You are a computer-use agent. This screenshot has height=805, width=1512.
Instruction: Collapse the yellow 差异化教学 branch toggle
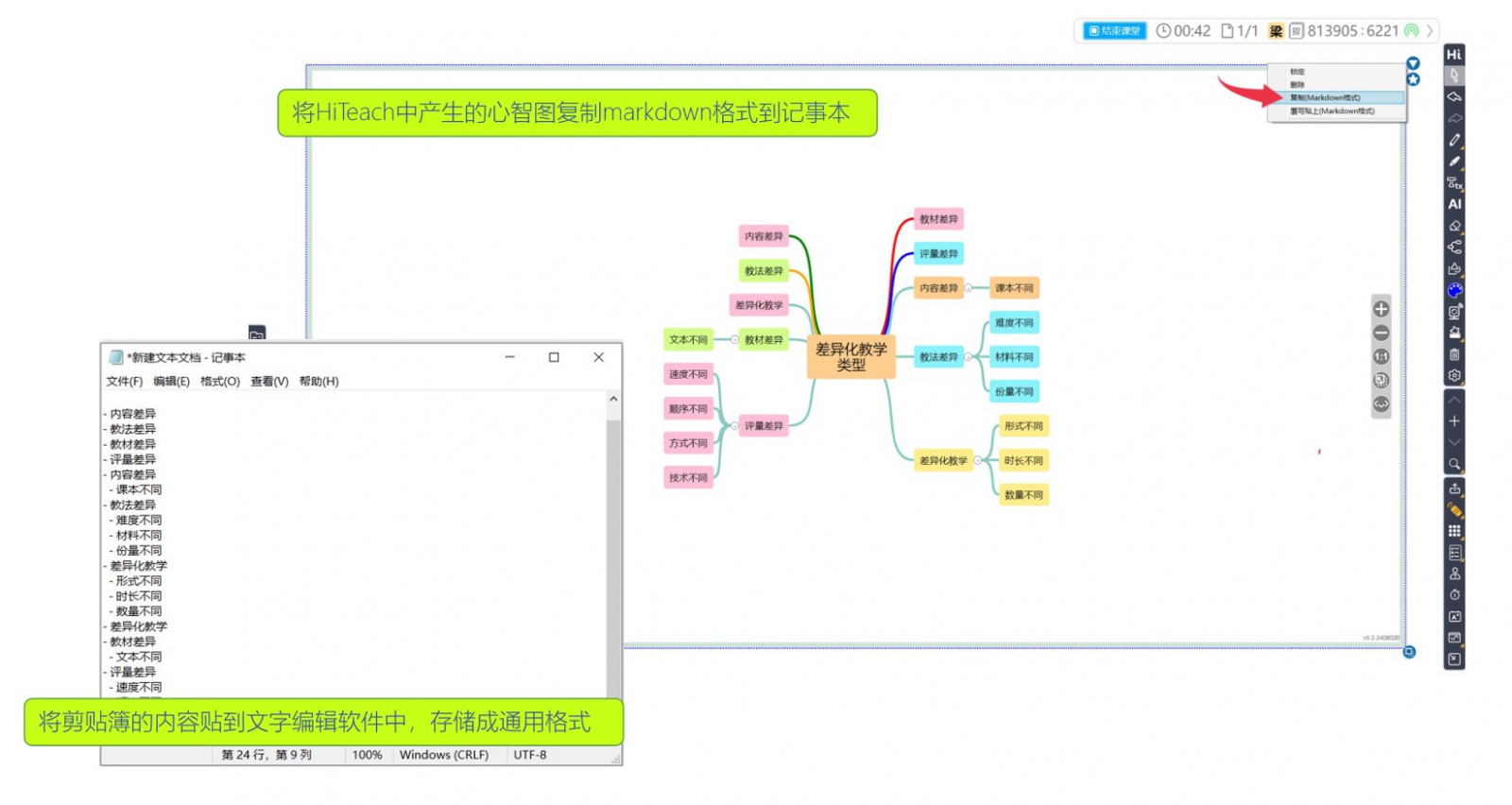pos(977,461)
